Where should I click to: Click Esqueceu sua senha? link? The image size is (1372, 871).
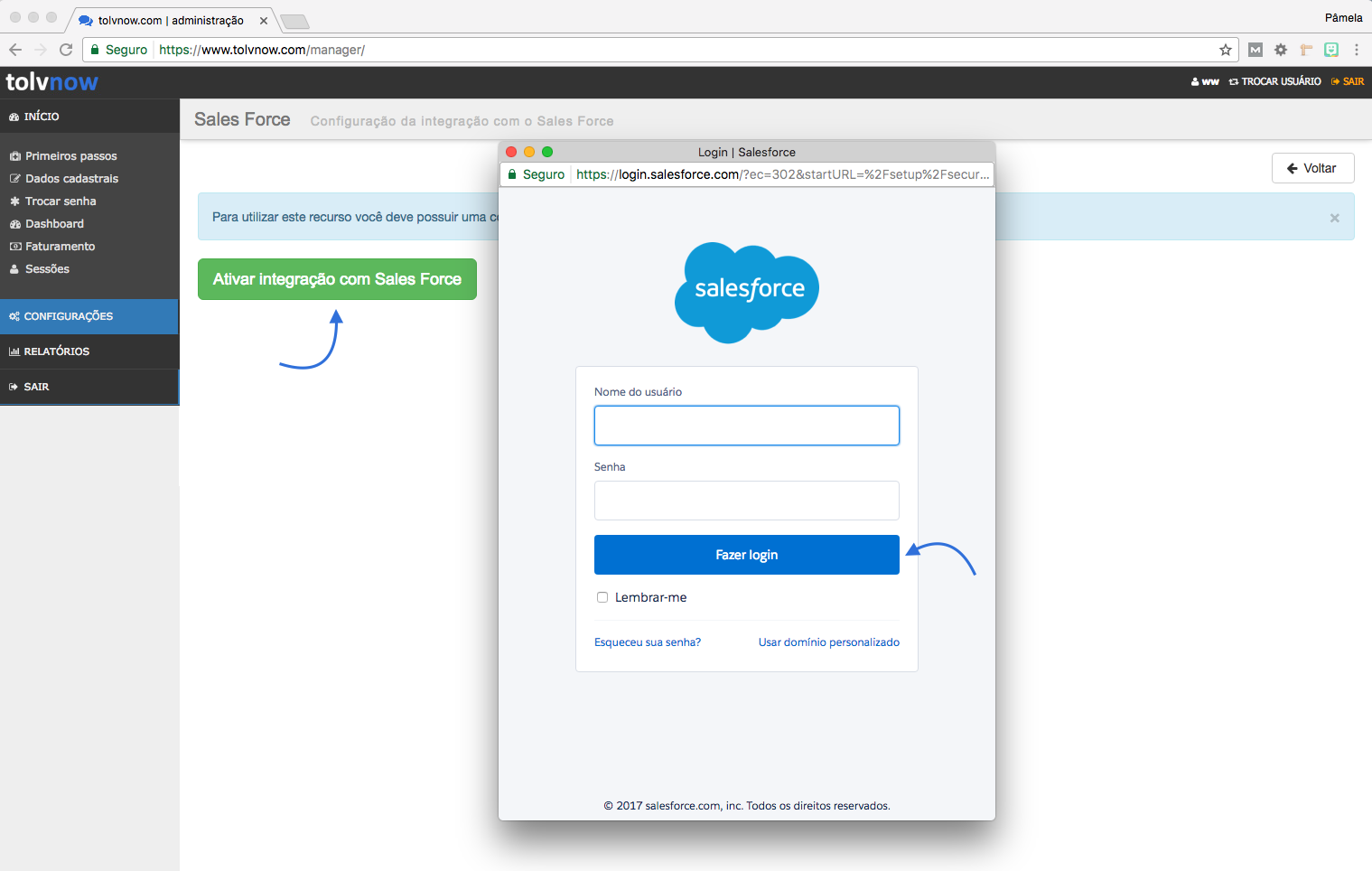648,642
